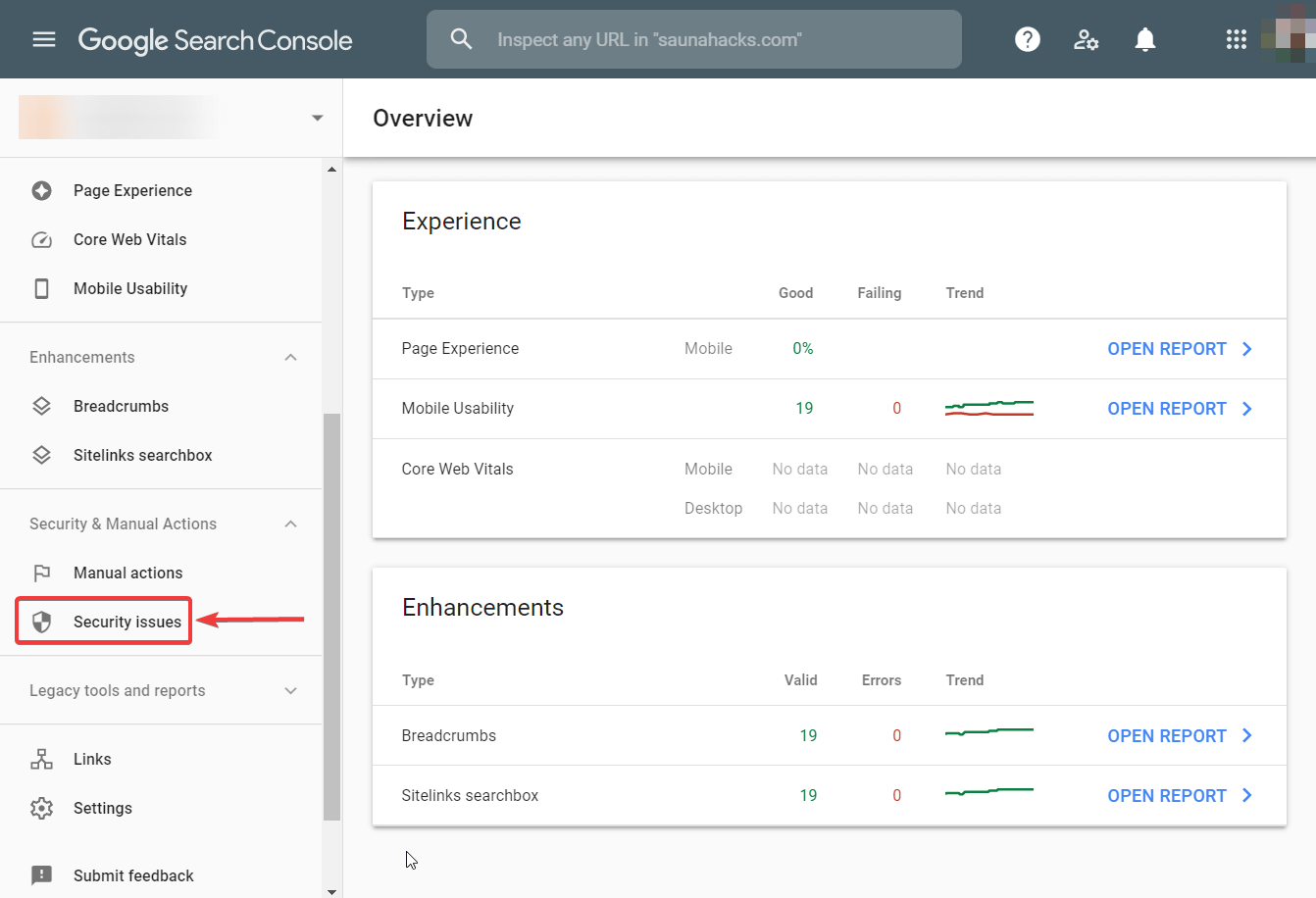The height and width of the screenshot is (898, 1316).
Task: Click the Core Web Vitals gauge icon
Action: [x=41, y=239]
